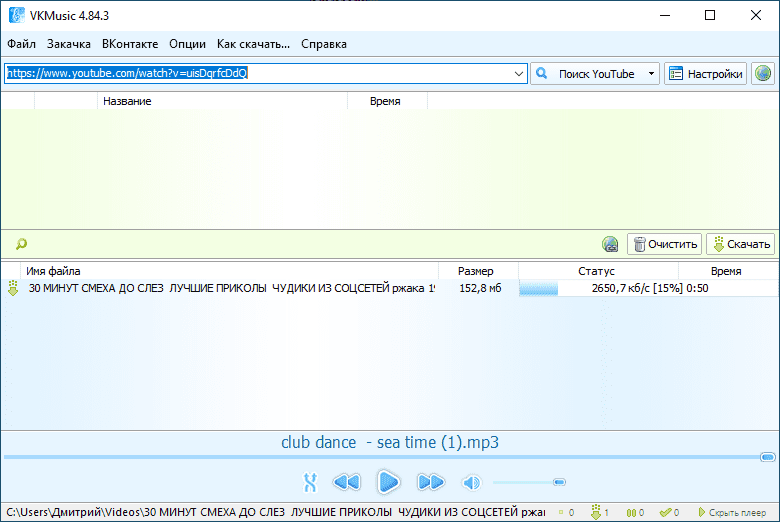This screenshot has height=522, width=780.
Task: Open the Закачка menu
Action: coord(69,44)
